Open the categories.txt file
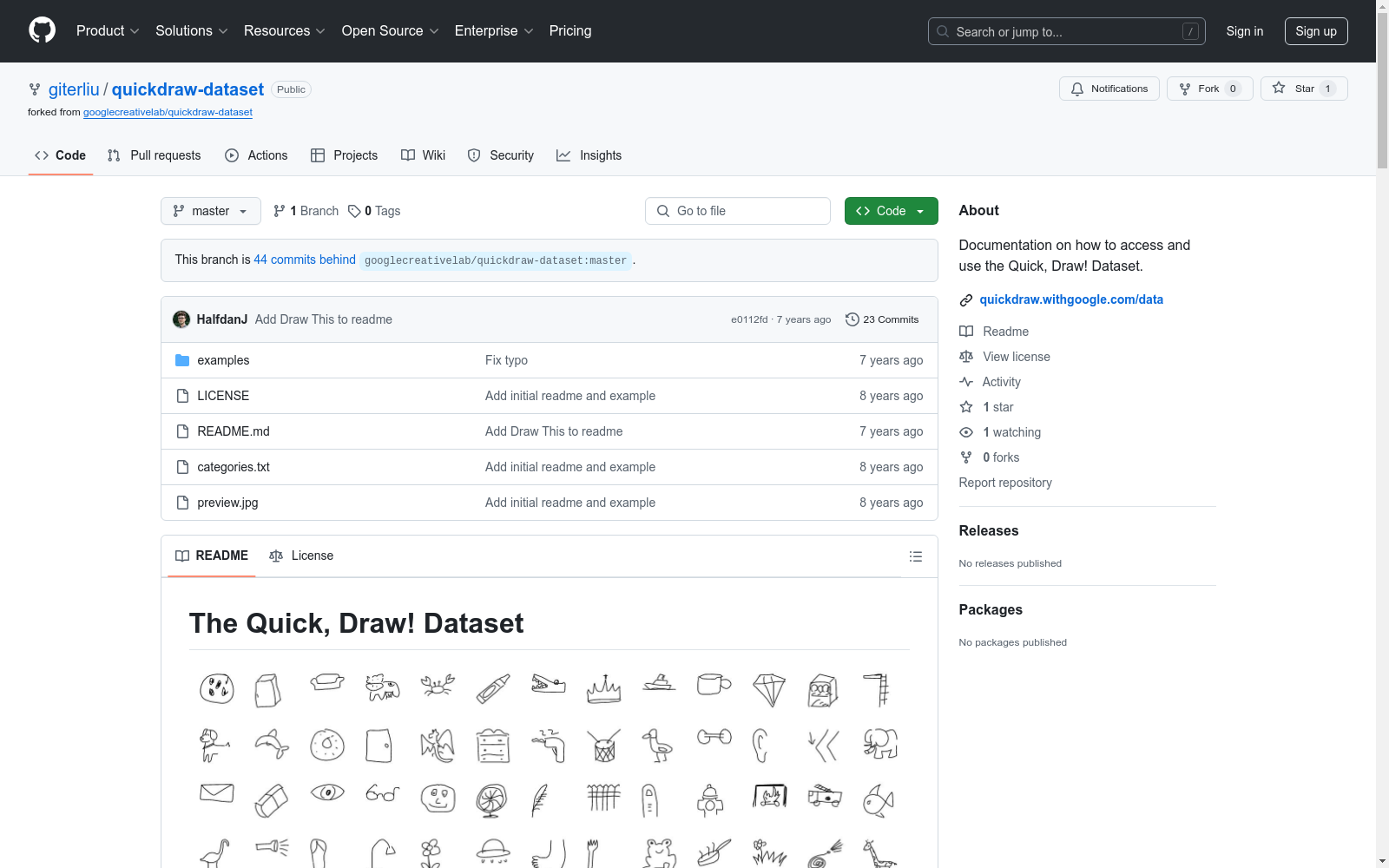1389x868 pixels. coord(234,467)
